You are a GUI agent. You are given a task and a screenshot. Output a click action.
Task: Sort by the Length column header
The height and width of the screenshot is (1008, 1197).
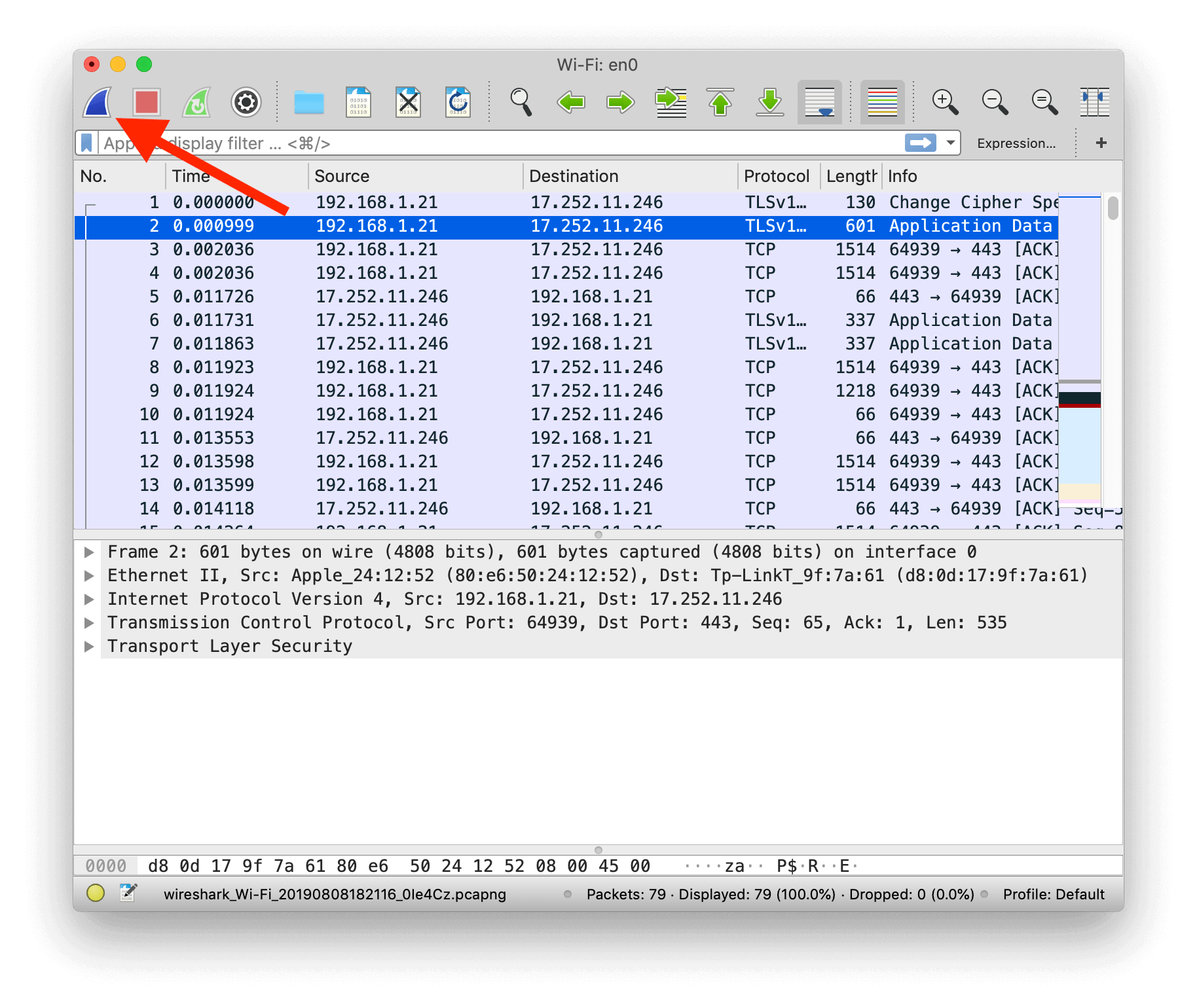click(x=851, y=176)
